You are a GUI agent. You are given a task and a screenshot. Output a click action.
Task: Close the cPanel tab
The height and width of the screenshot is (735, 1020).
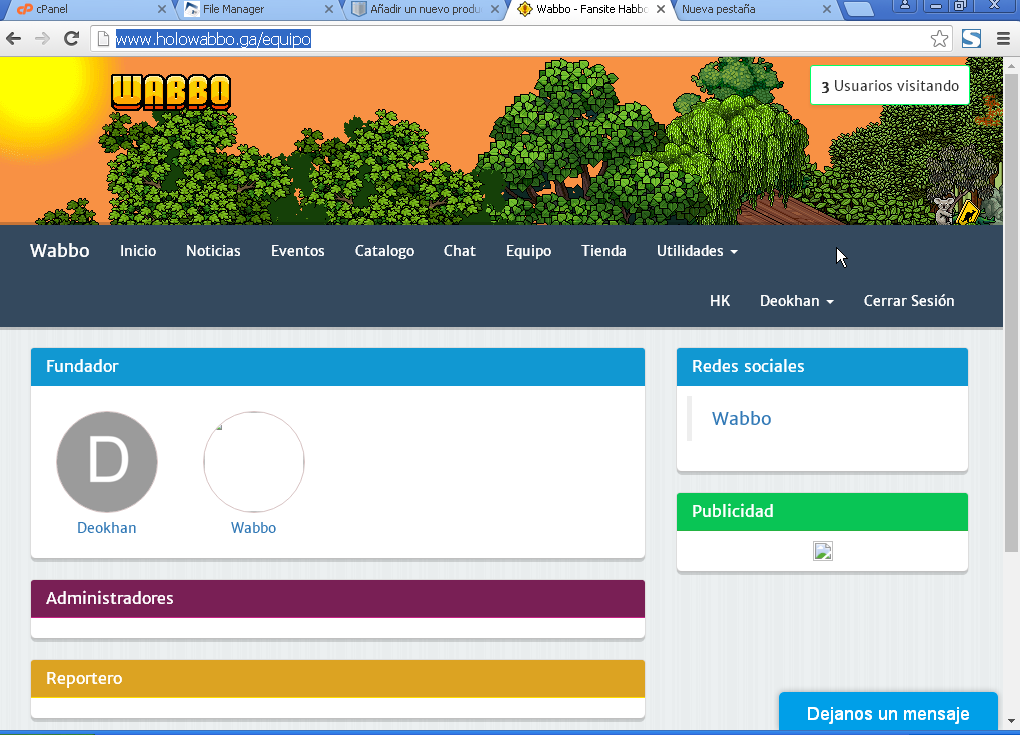(162, 9)
